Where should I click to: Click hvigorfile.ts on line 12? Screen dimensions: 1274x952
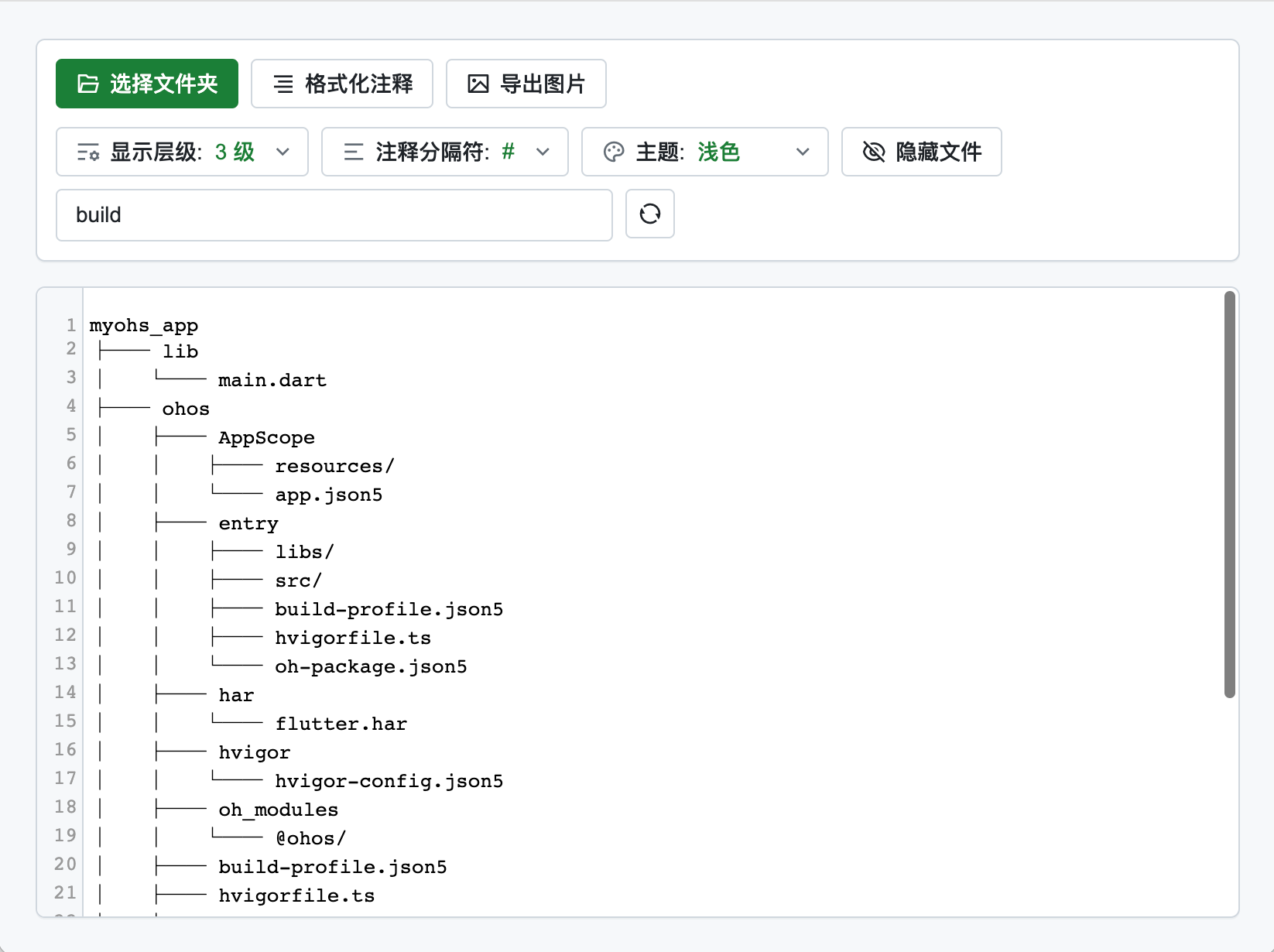[353, 639]
